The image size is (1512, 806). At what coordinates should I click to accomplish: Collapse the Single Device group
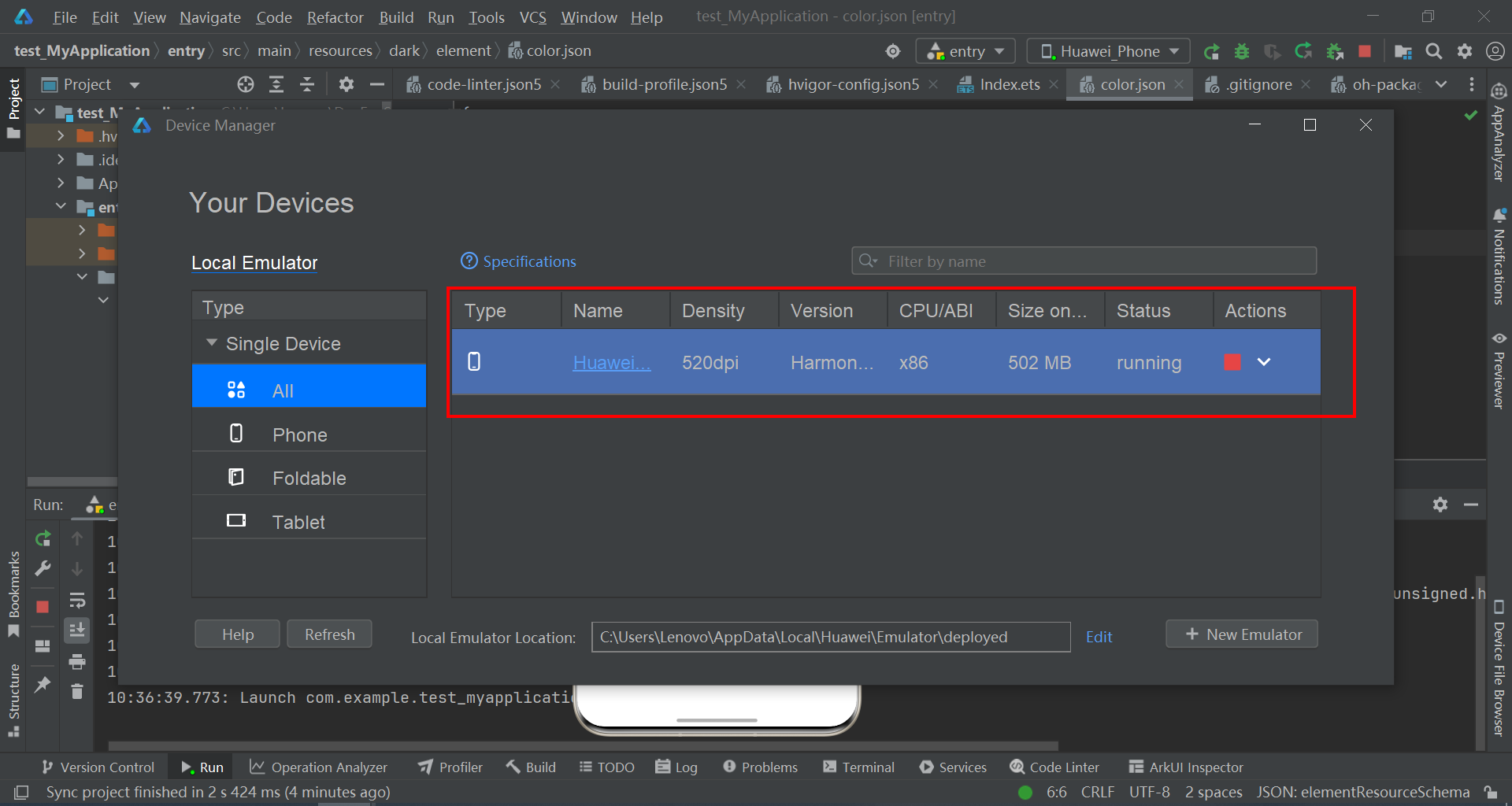(211, 343)
